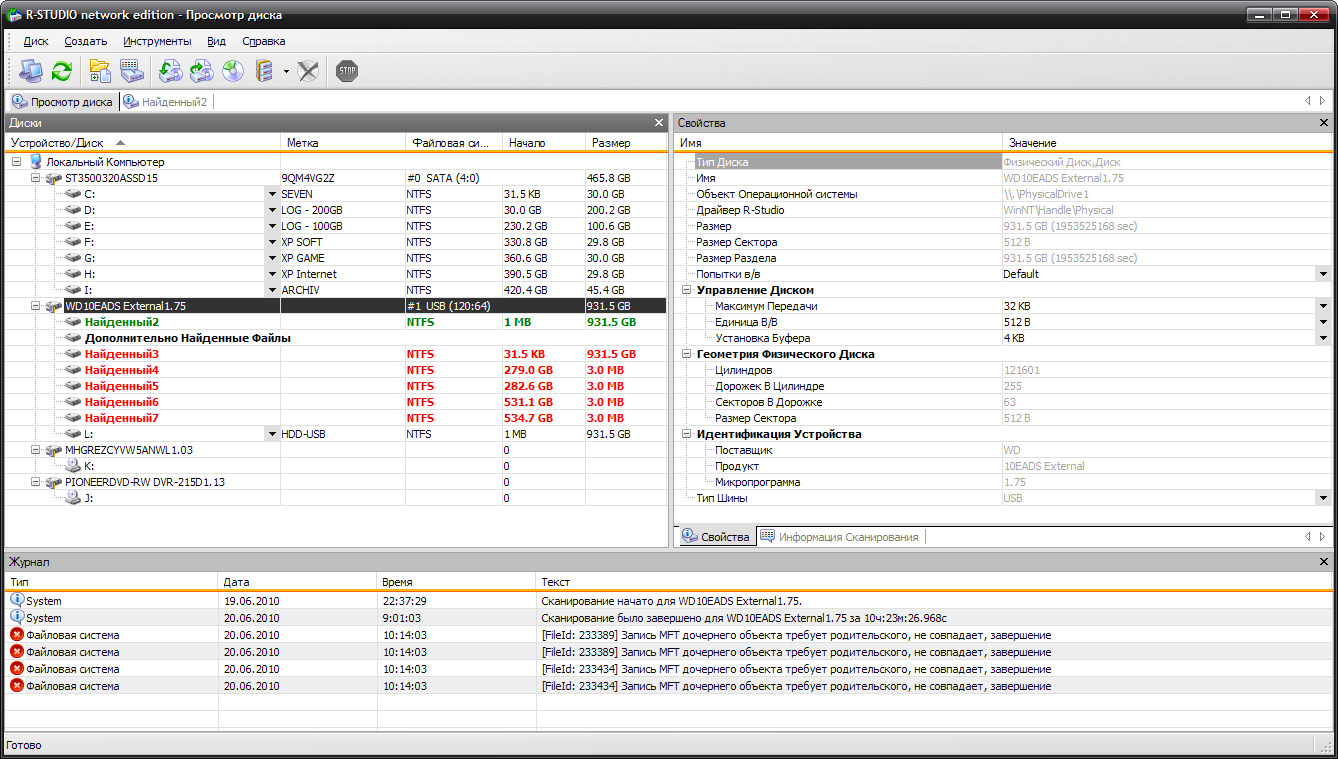This screenshot has width=1338, height=759.
Task: Sort by the Метка column header
Action: pyautogui.click(x=343, y=143)
